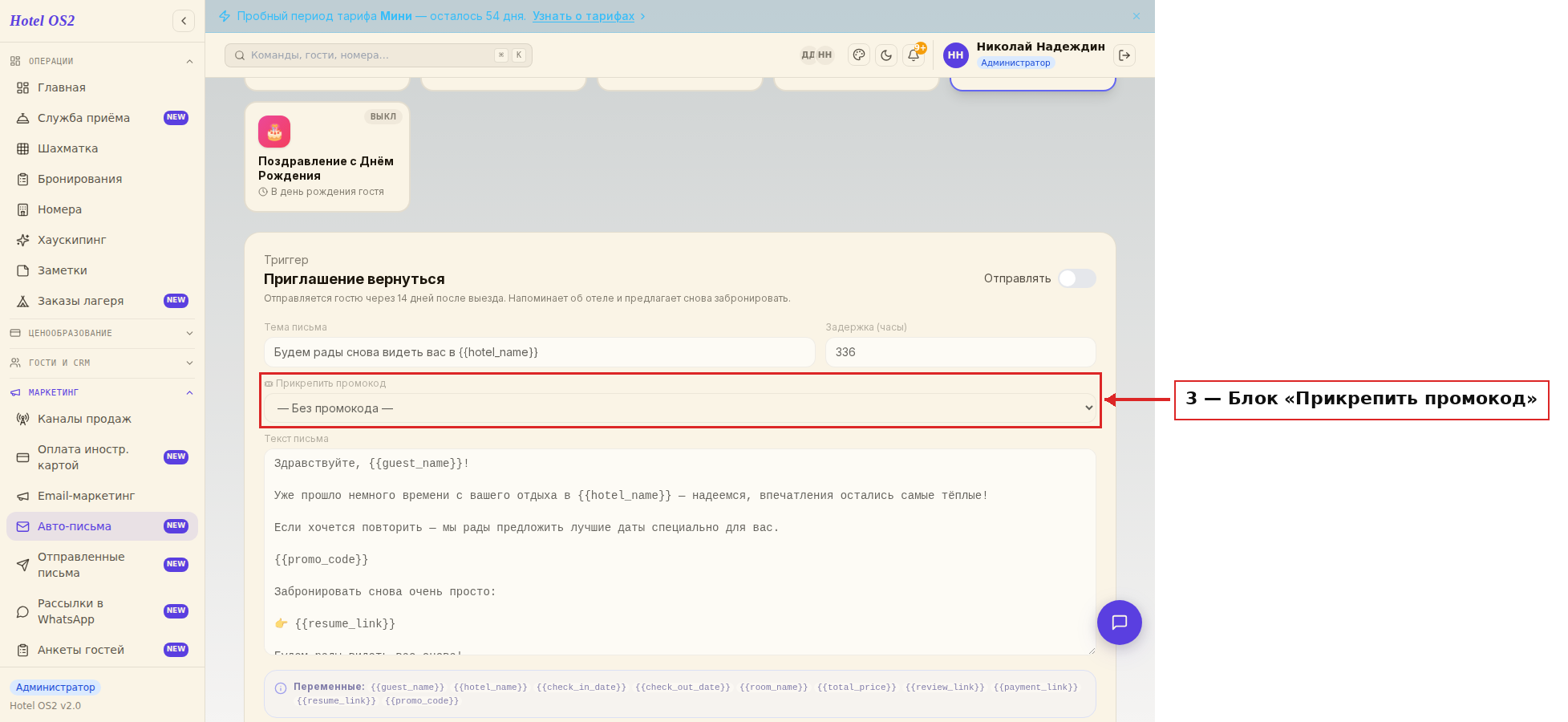Click the Анкеты гостей clipboard icon

23,650
